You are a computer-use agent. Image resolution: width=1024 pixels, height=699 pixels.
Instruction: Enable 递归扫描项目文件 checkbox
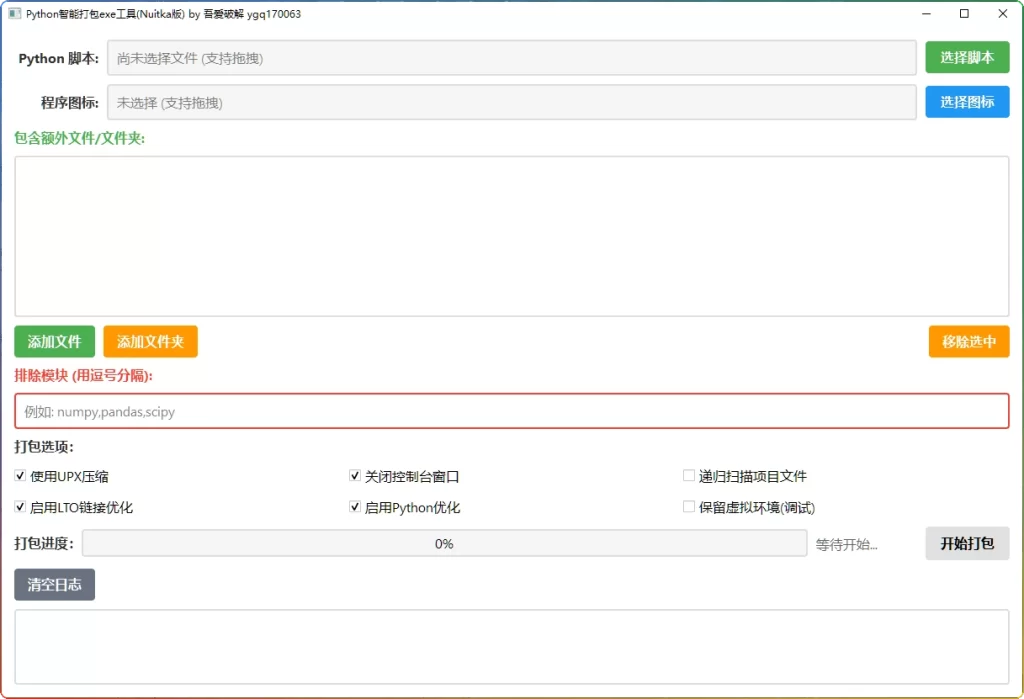coord(688,476)
